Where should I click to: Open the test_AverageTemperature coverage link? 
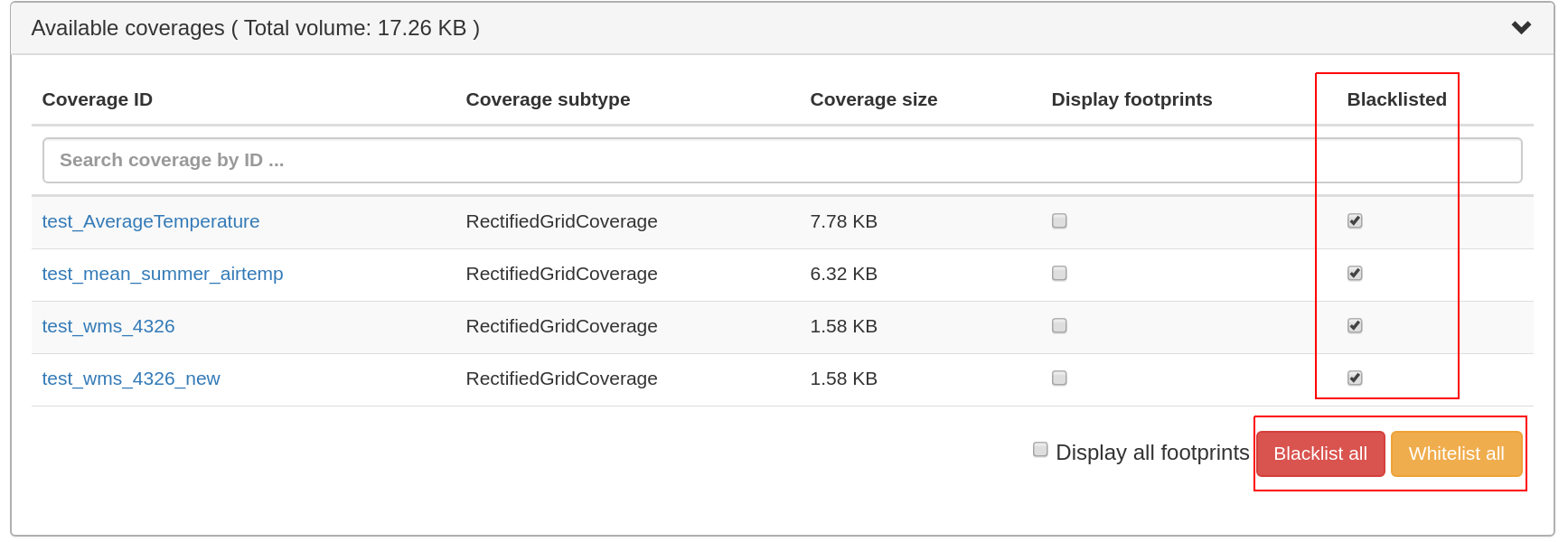(x=151, y=221)
